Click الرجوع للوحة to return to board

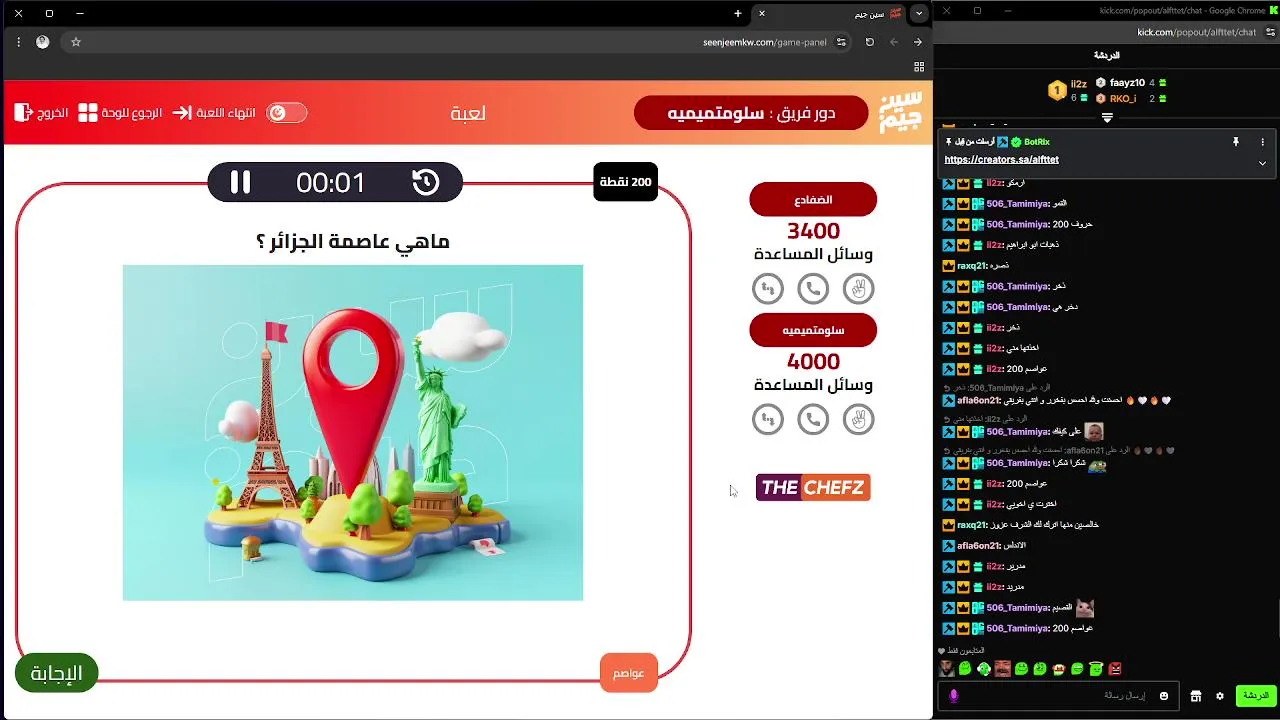pyautogui.click(x=120, y=113)
